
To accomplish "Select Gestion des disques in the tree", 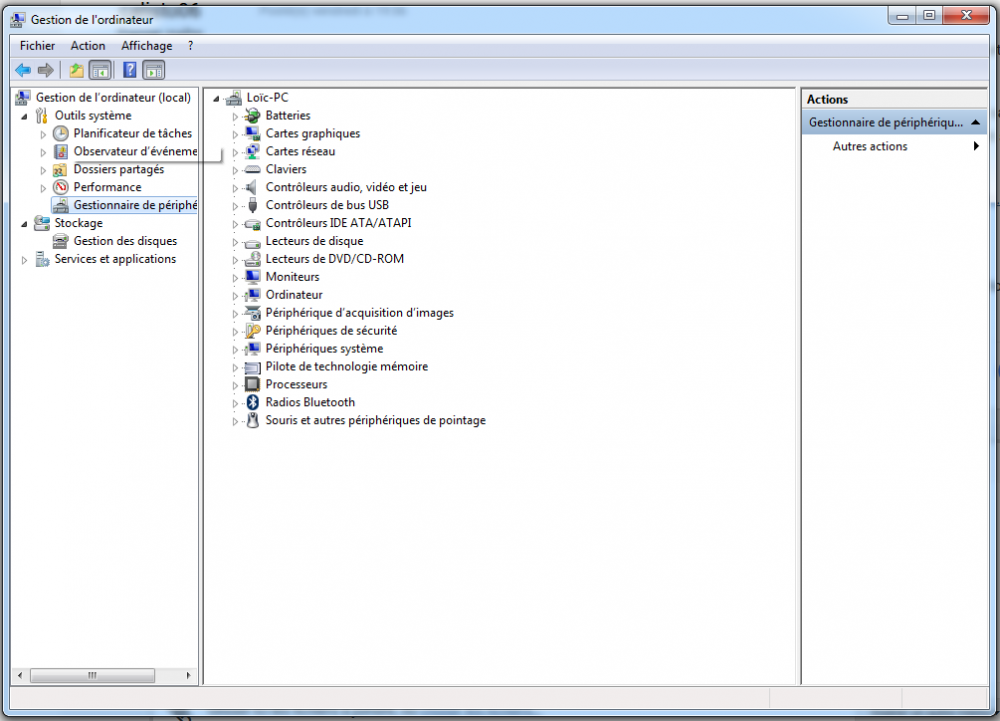I will click(x=125, y=241).
